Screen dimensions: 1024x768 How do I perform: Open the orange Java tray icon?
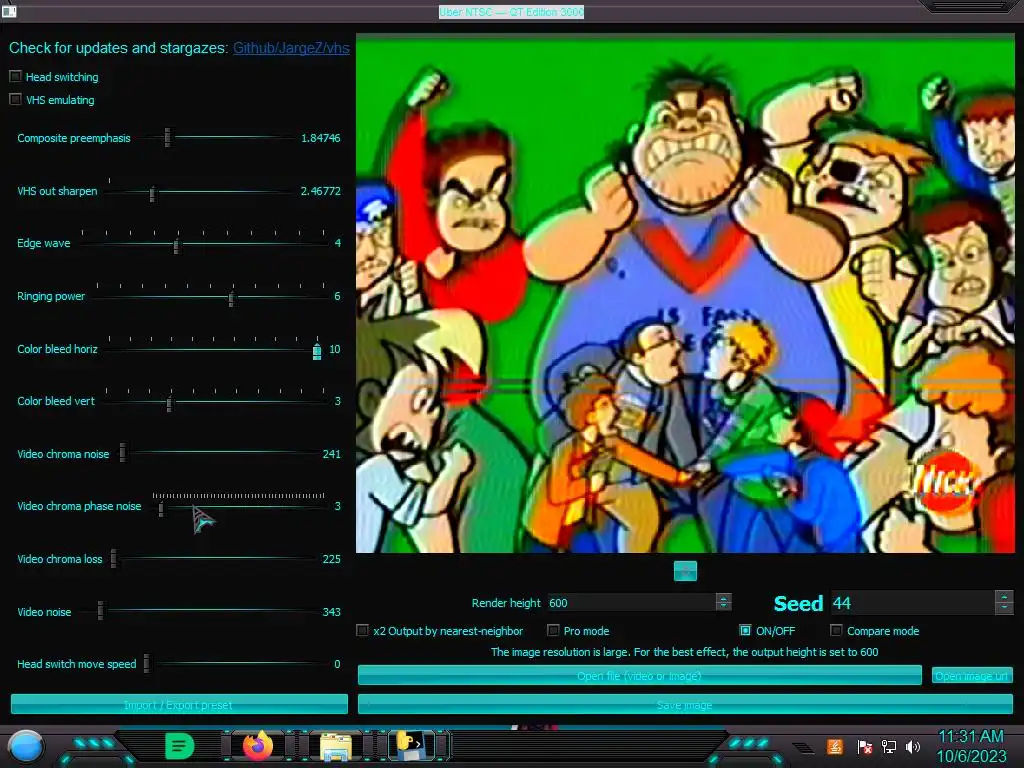(x=835, y=746)
